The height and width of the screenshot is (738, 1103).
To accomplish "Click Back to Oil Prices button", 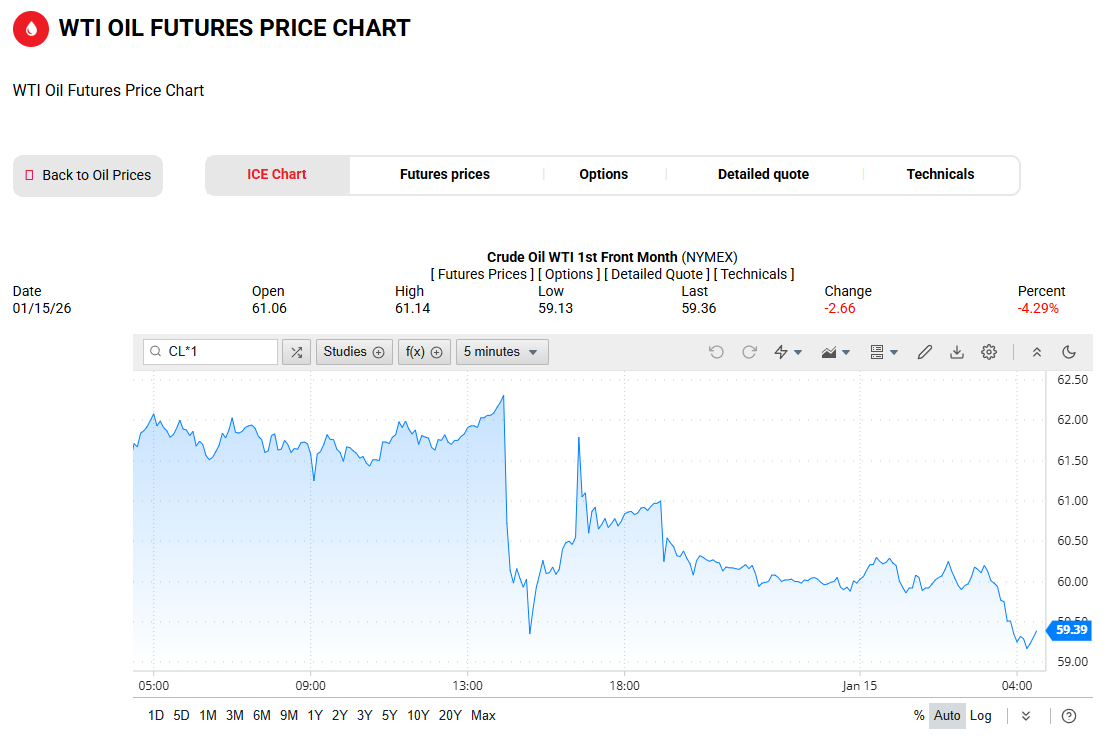I will [88, 175].
